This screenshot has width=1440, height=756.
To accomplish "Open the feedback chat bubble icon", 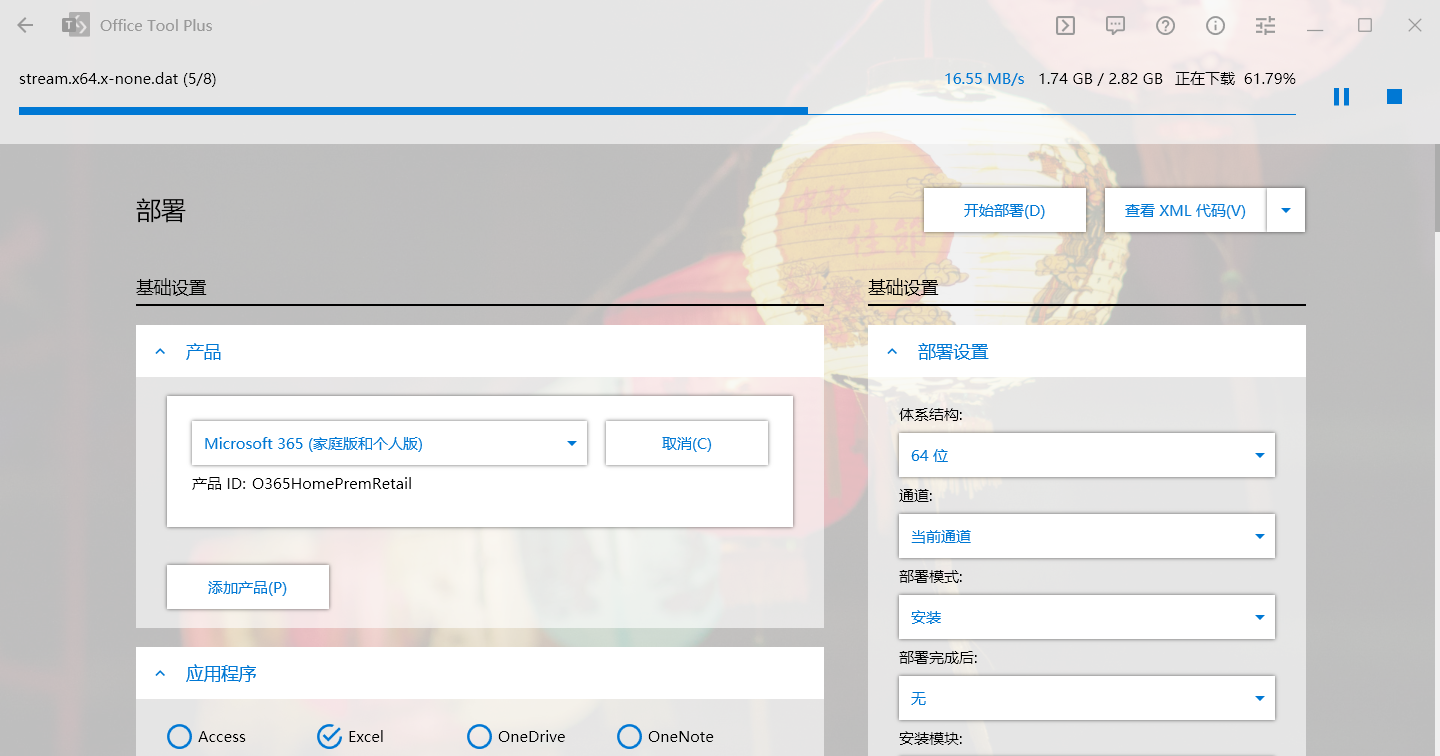I will (x=1115, y=26).
